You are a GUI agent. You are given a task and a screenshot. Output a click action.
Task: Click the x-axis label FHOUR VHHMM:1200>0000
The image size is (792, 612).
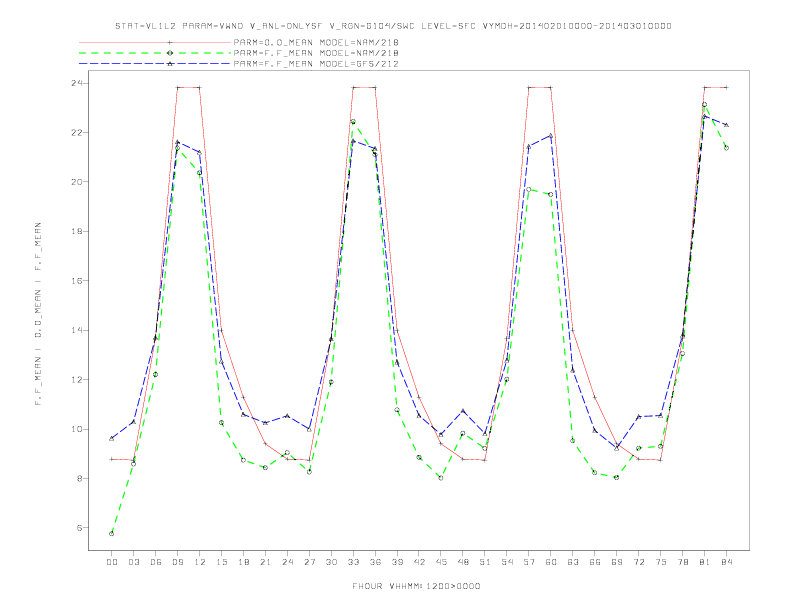(416, 586)
